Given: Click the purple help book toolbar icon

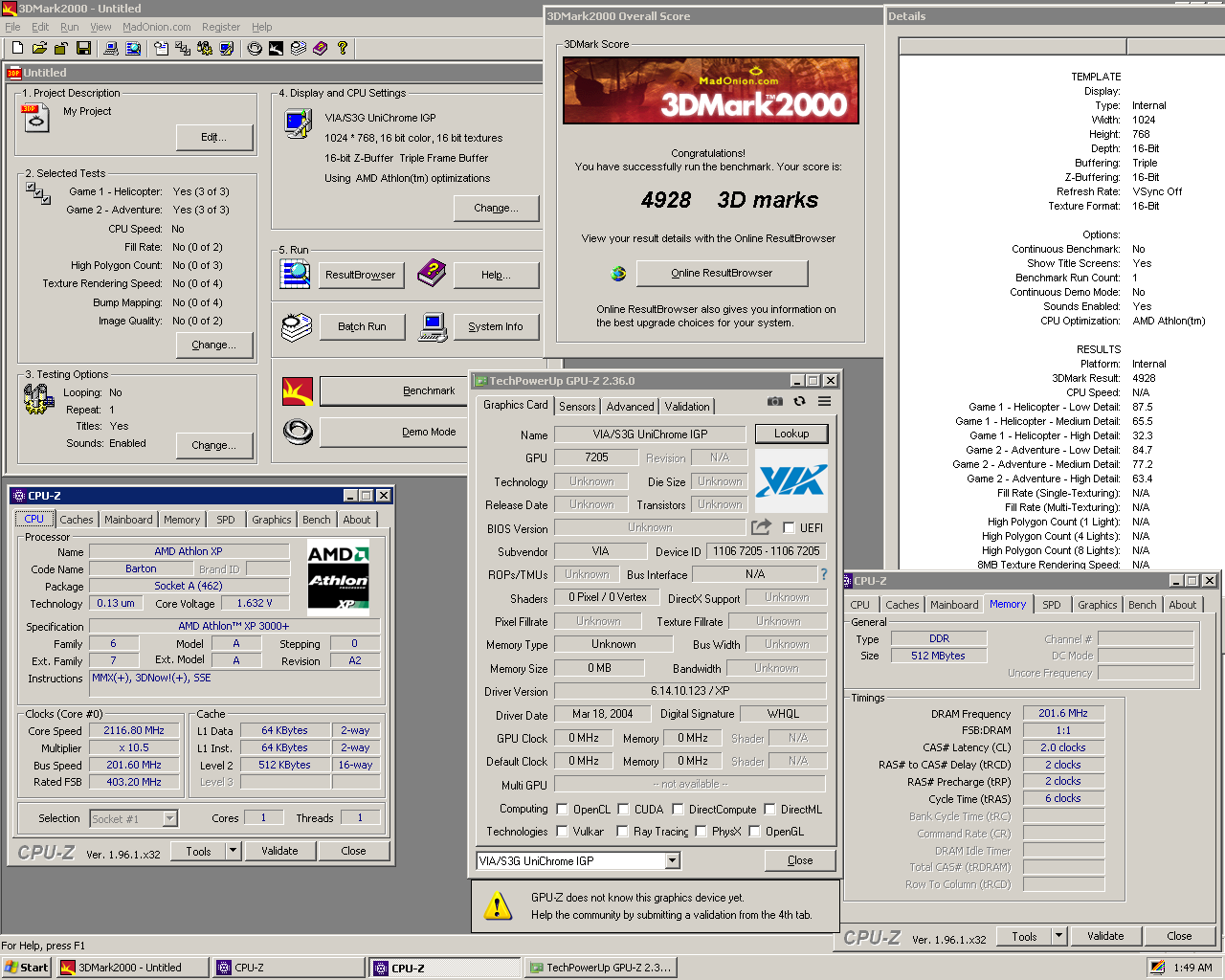Looking at the screenshot, I should [x=320, y=48].
